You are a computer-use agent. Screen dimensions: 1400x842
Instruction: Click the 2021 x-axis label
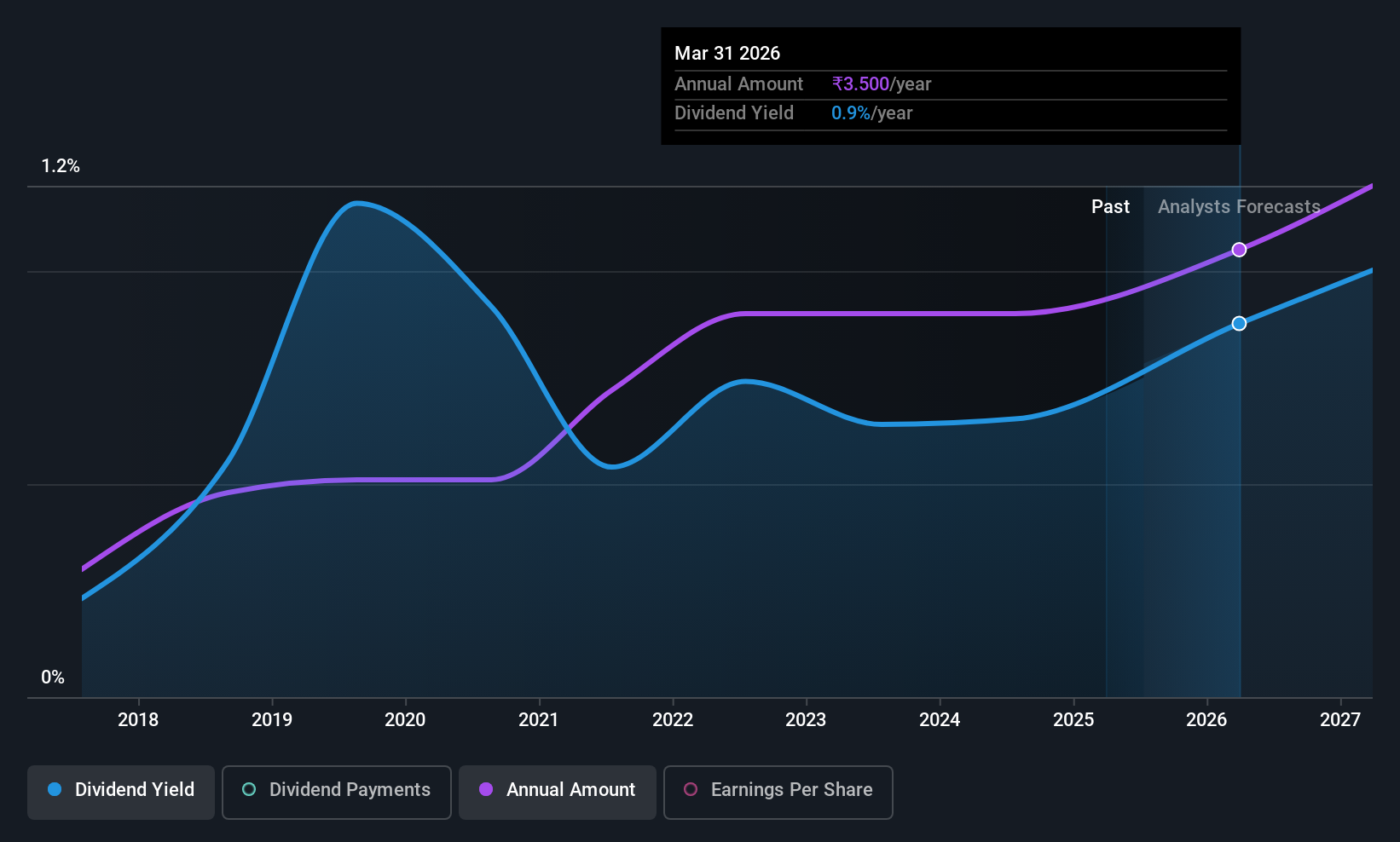click(539, 720)
